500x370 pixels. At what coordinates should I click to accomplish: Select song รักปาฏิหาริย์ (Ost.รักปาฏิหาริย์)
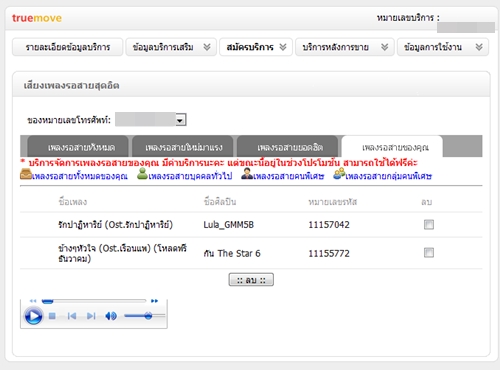pyautogui.click(x=115, y=225)
